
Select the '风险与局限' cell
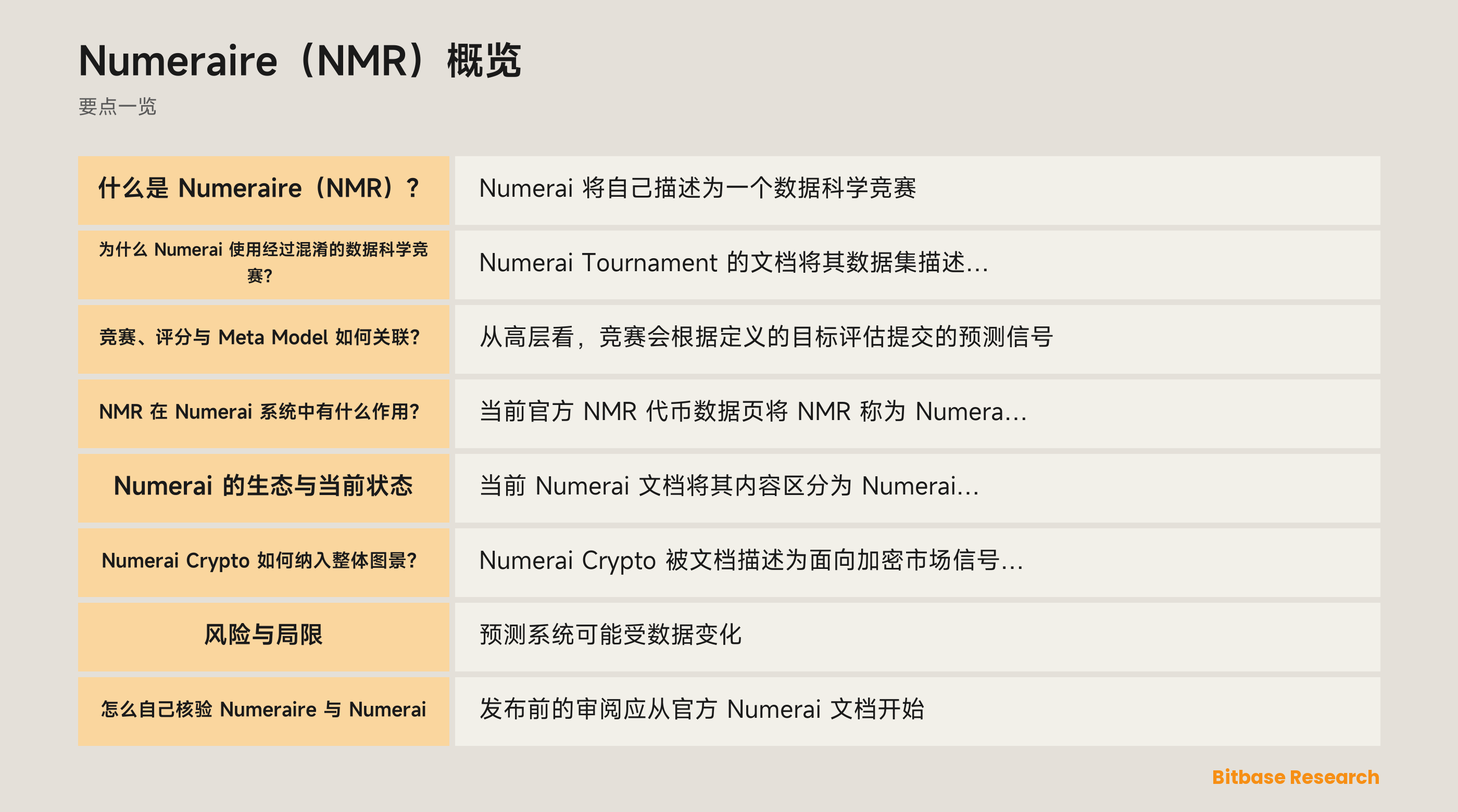(263, 637)
